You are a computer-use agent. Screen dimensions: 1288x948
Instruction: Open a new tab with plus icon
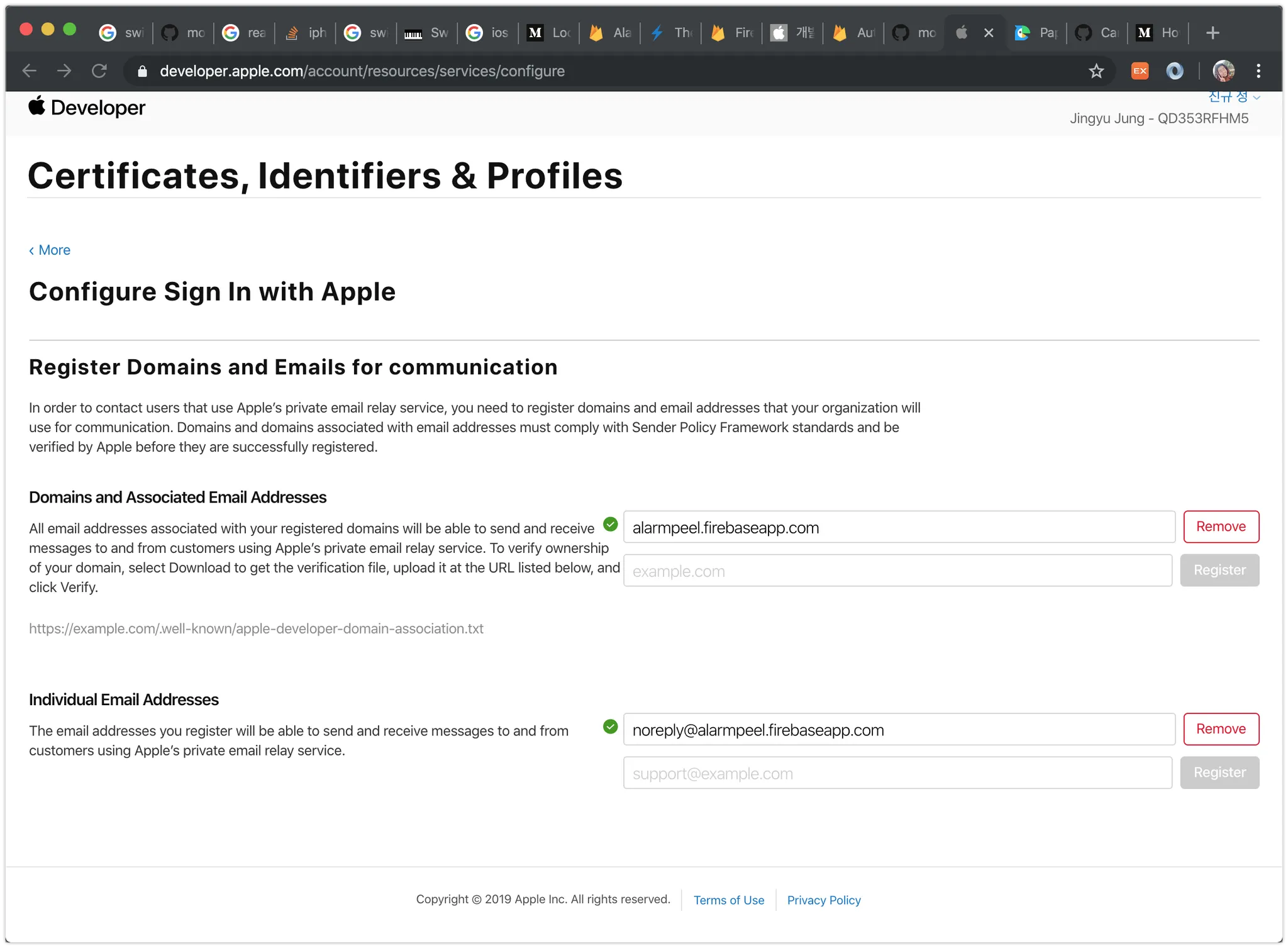click(1213, 33)
